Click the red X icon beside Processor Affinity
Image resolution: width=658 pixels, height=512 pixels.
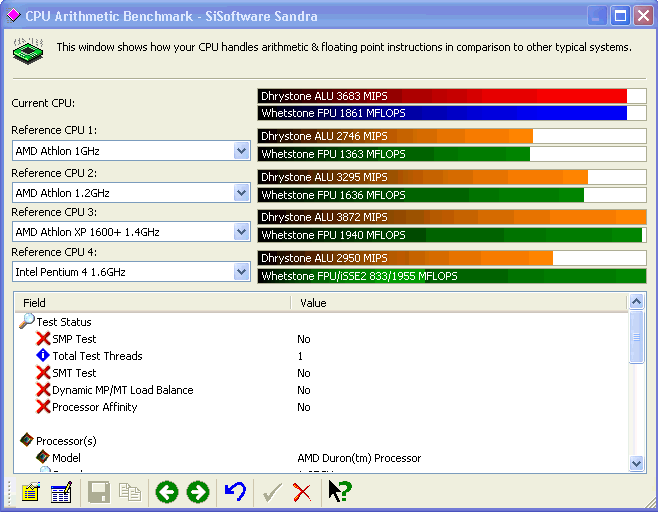click(43, 406)
